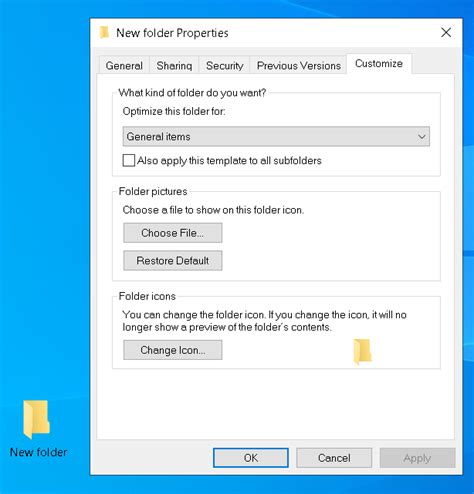Confirm with the OK button

[x=251, y=458]
